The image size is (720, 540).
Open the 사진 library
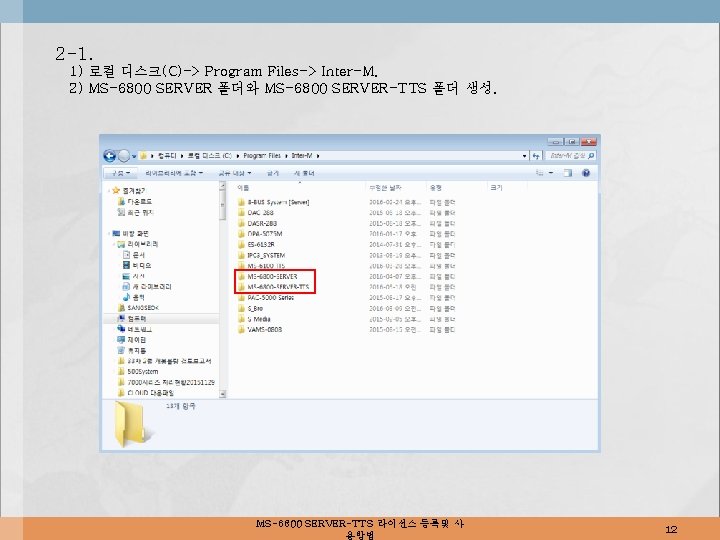pyautogui.click(x=139, y=276)
